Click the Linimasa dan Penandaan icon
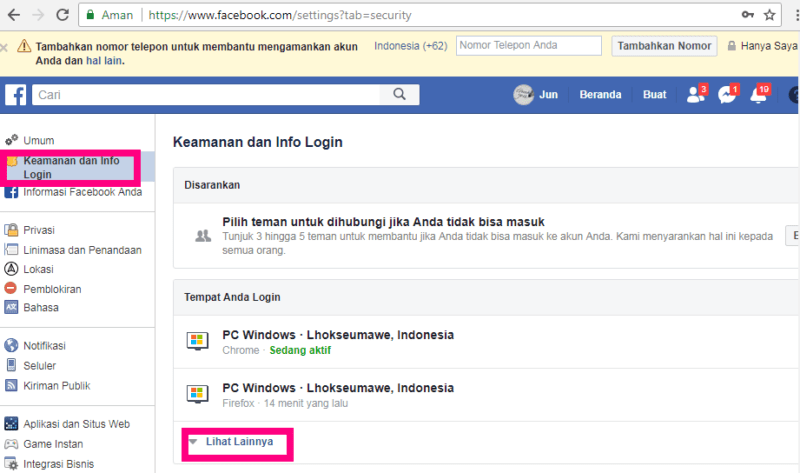 11,250
